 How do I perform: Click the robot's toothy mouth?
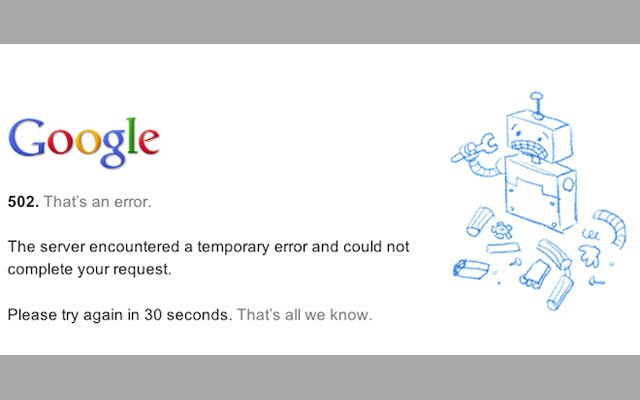point(529,149)
